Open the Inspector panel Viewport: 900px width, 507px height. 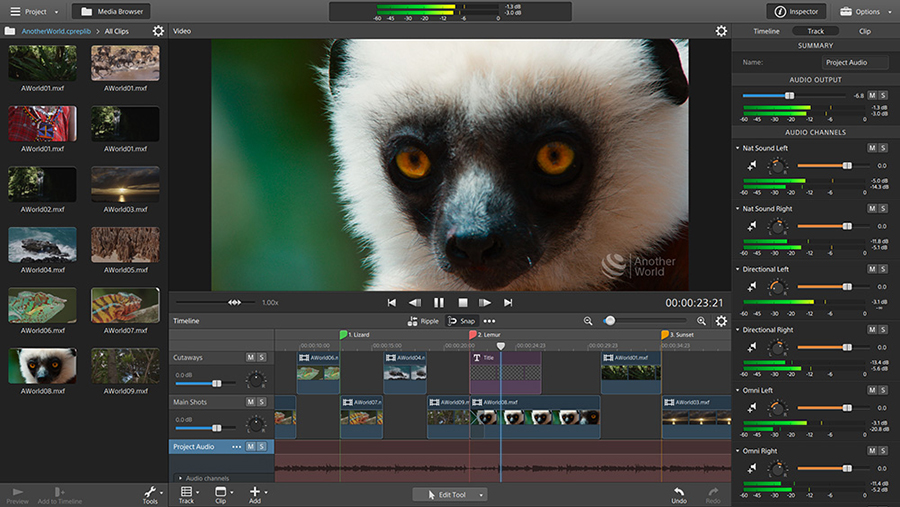pyautogui.click(x=796, y=12)
